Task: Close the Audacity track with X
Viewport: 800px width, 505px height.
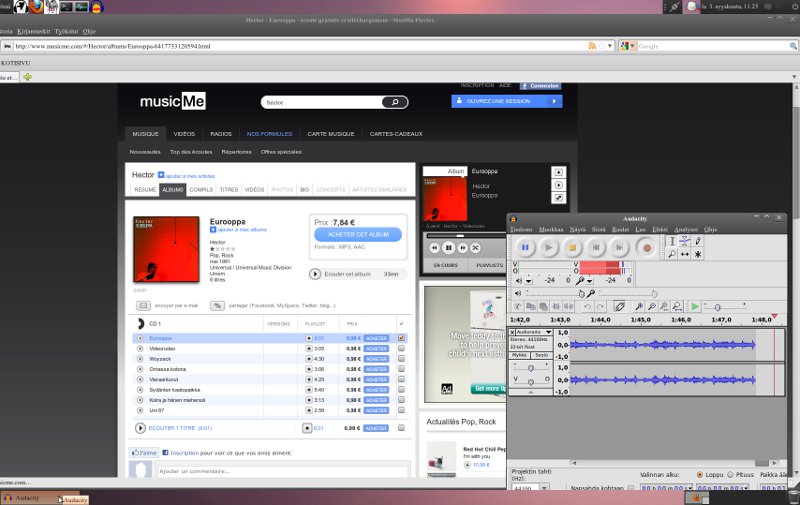Action: pyautogui.click(x=512, y=332)
